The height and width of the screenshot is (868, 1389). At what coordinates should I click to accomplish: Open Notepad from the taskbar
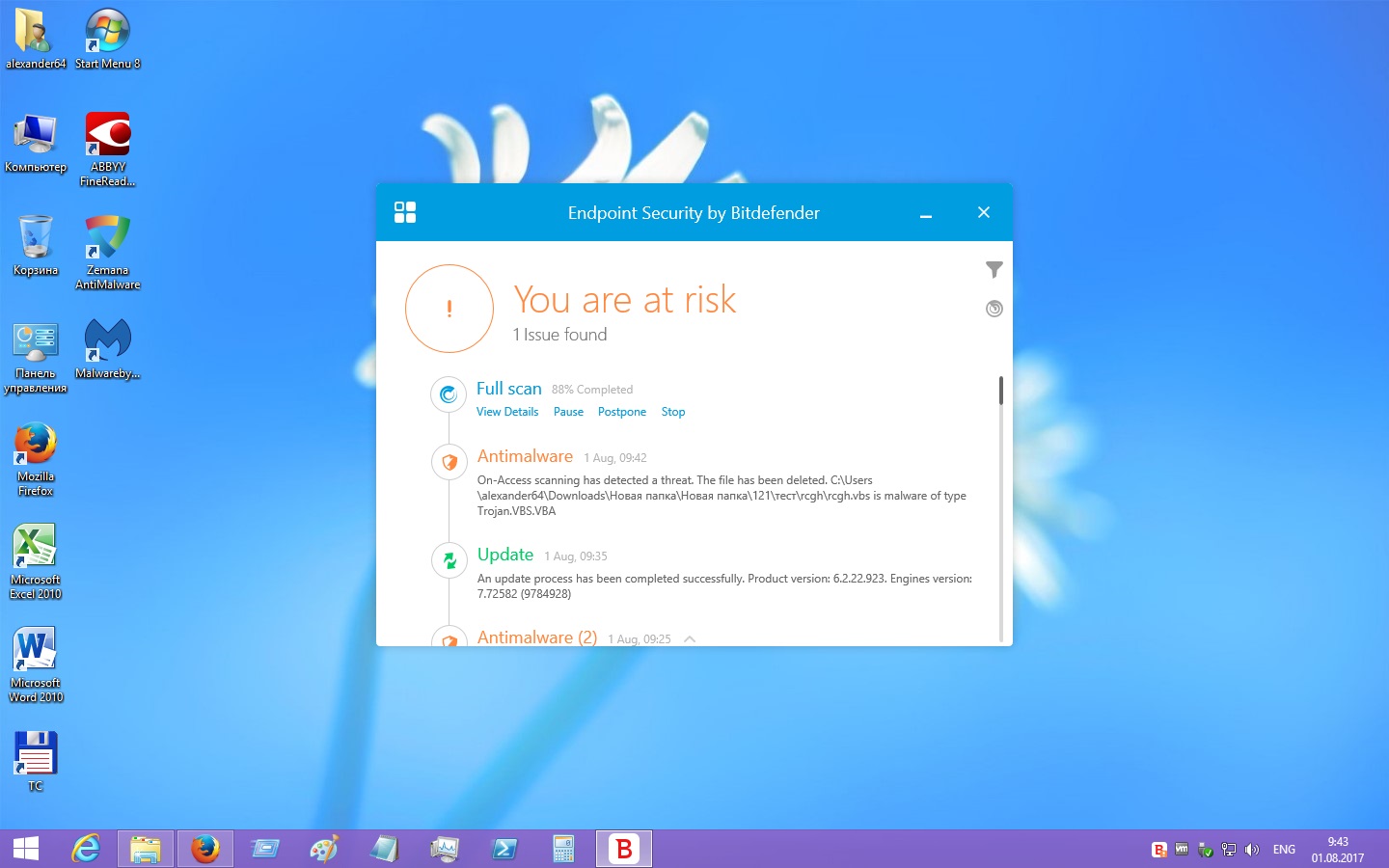click(x=385, y=849)
